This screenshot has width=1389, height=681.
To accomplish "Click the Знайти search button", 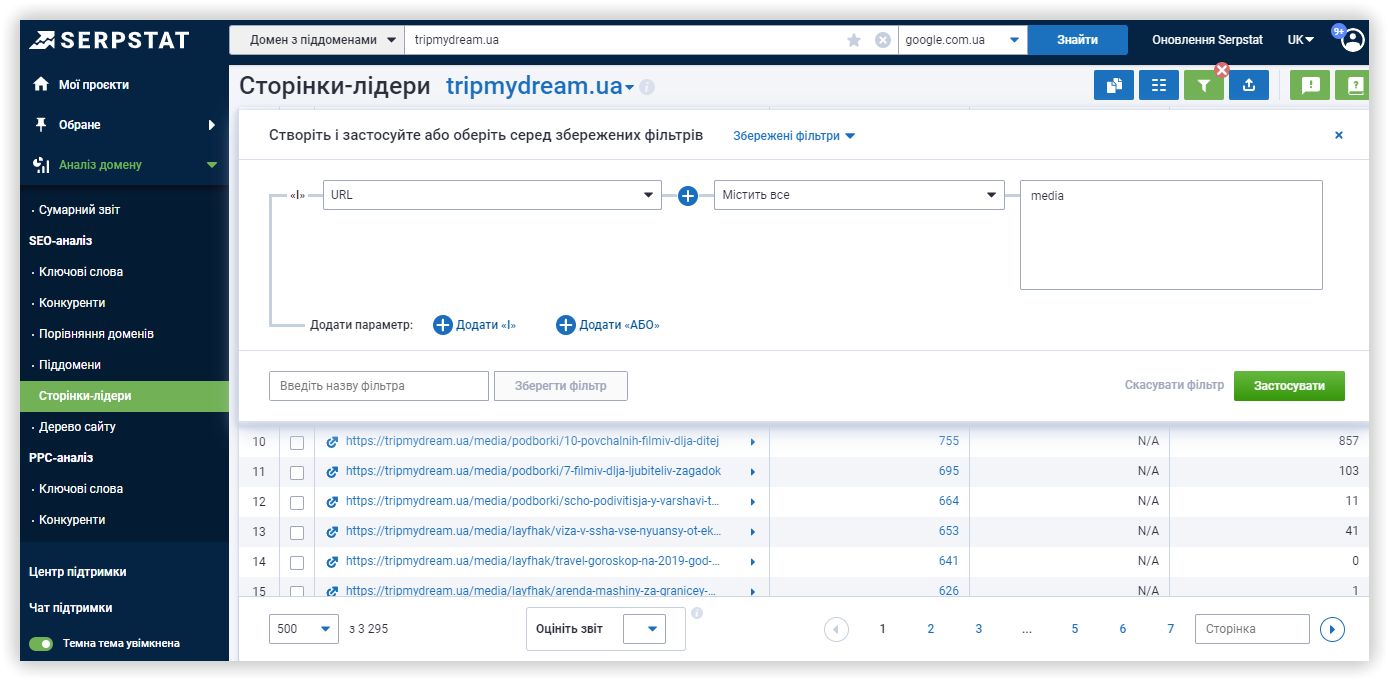I will [1077, 40].
